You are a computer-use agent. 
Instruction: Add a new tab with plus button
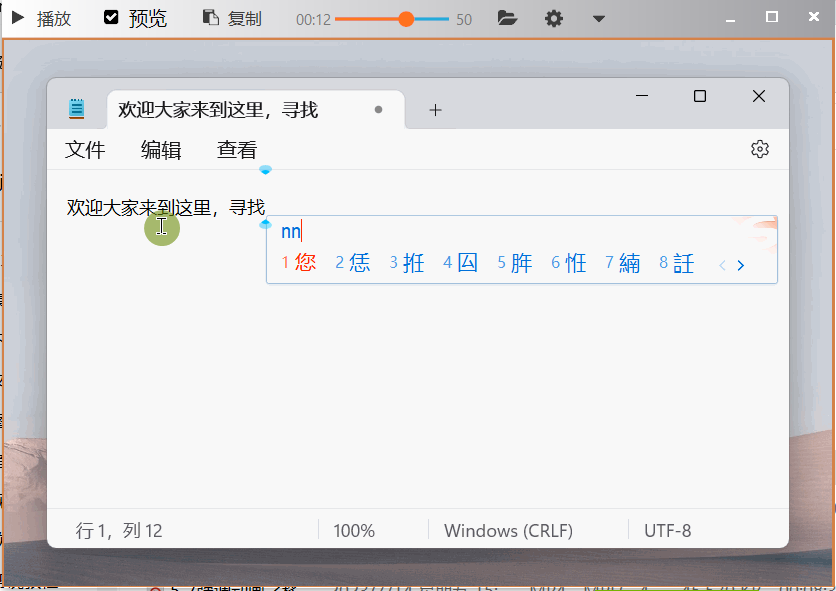click(435, 110)
